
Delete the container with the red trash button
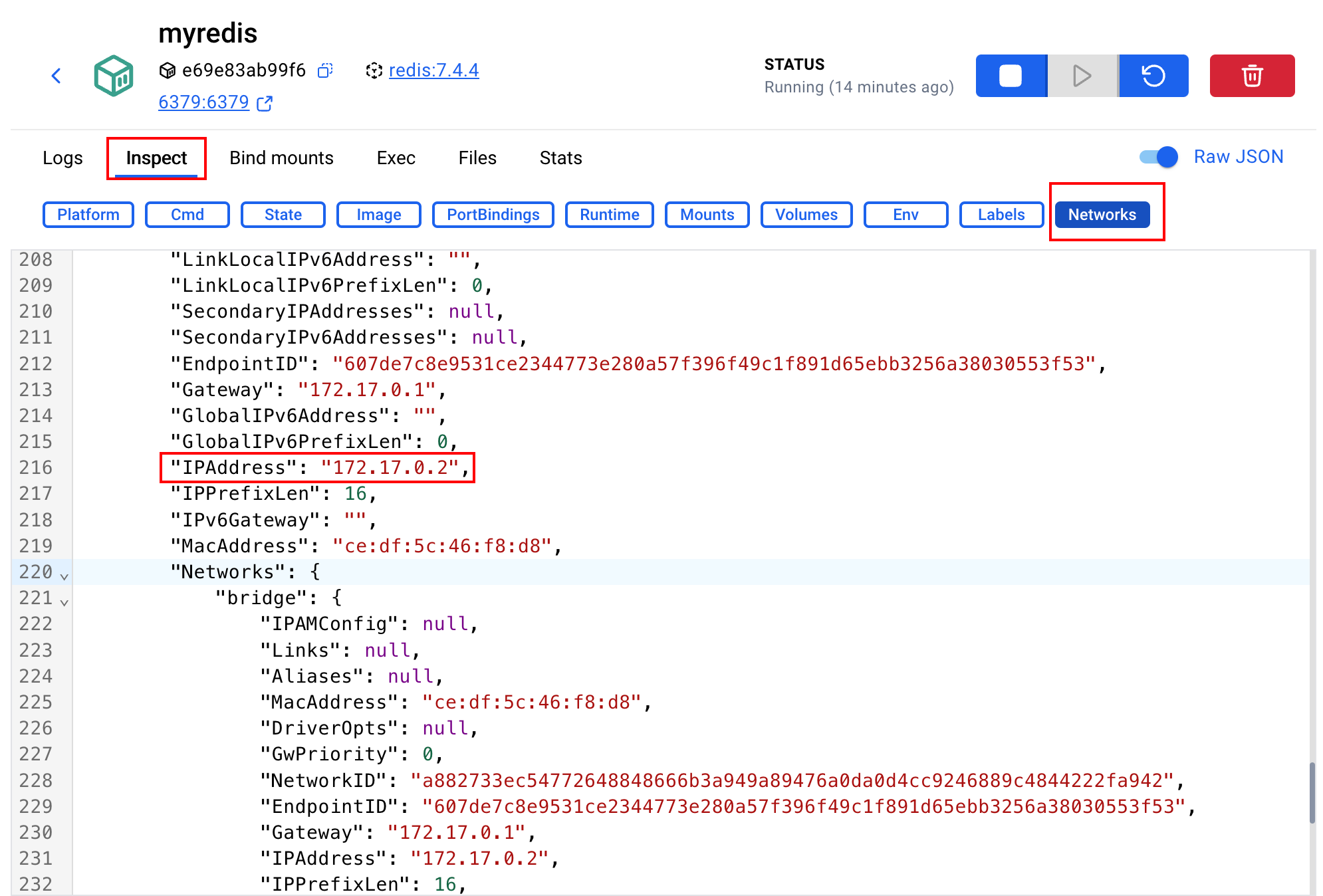coord(1252,76)
